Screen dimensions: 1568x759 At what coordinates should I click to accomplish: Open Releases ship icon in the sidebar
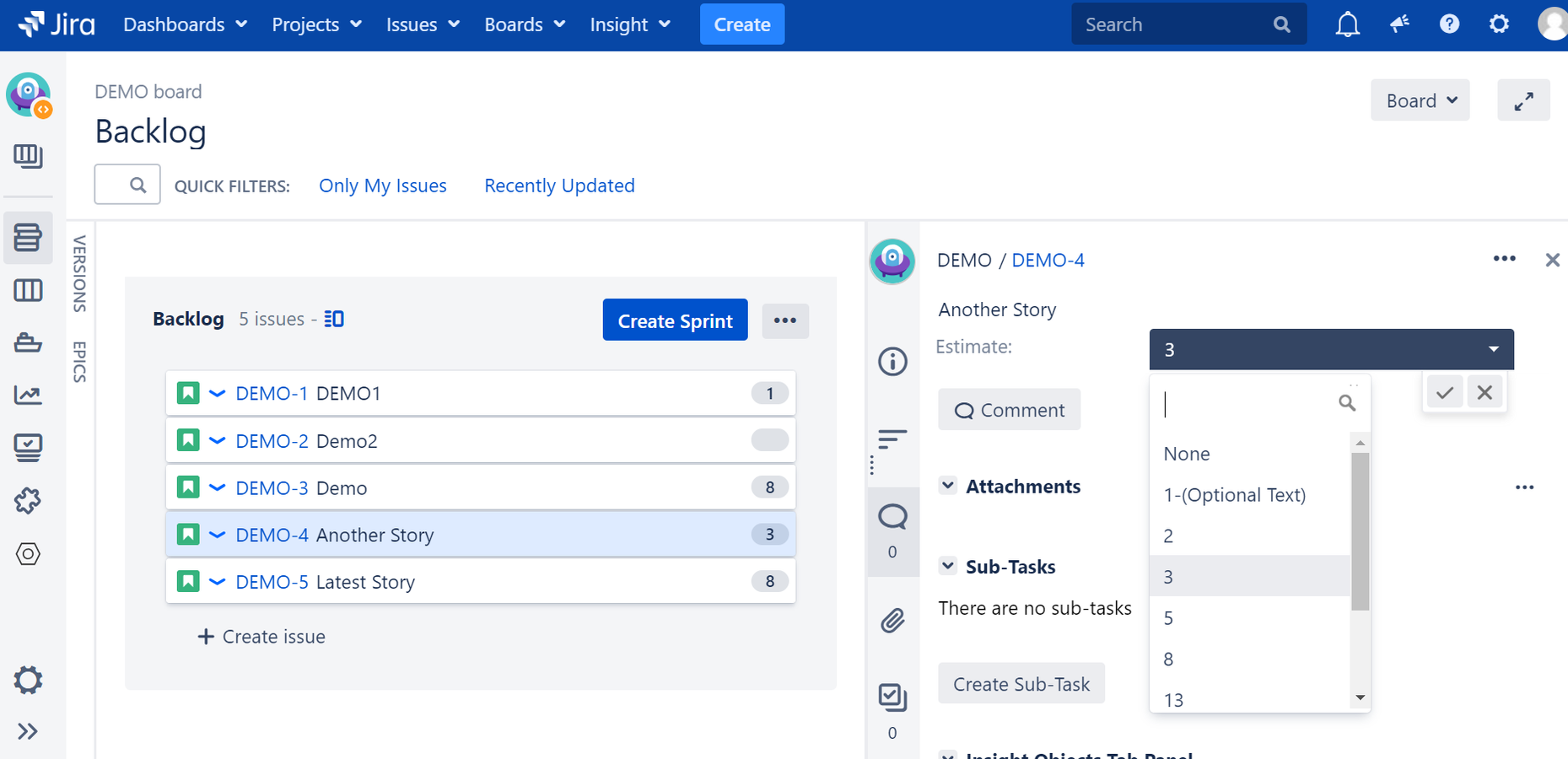(28, 342)
